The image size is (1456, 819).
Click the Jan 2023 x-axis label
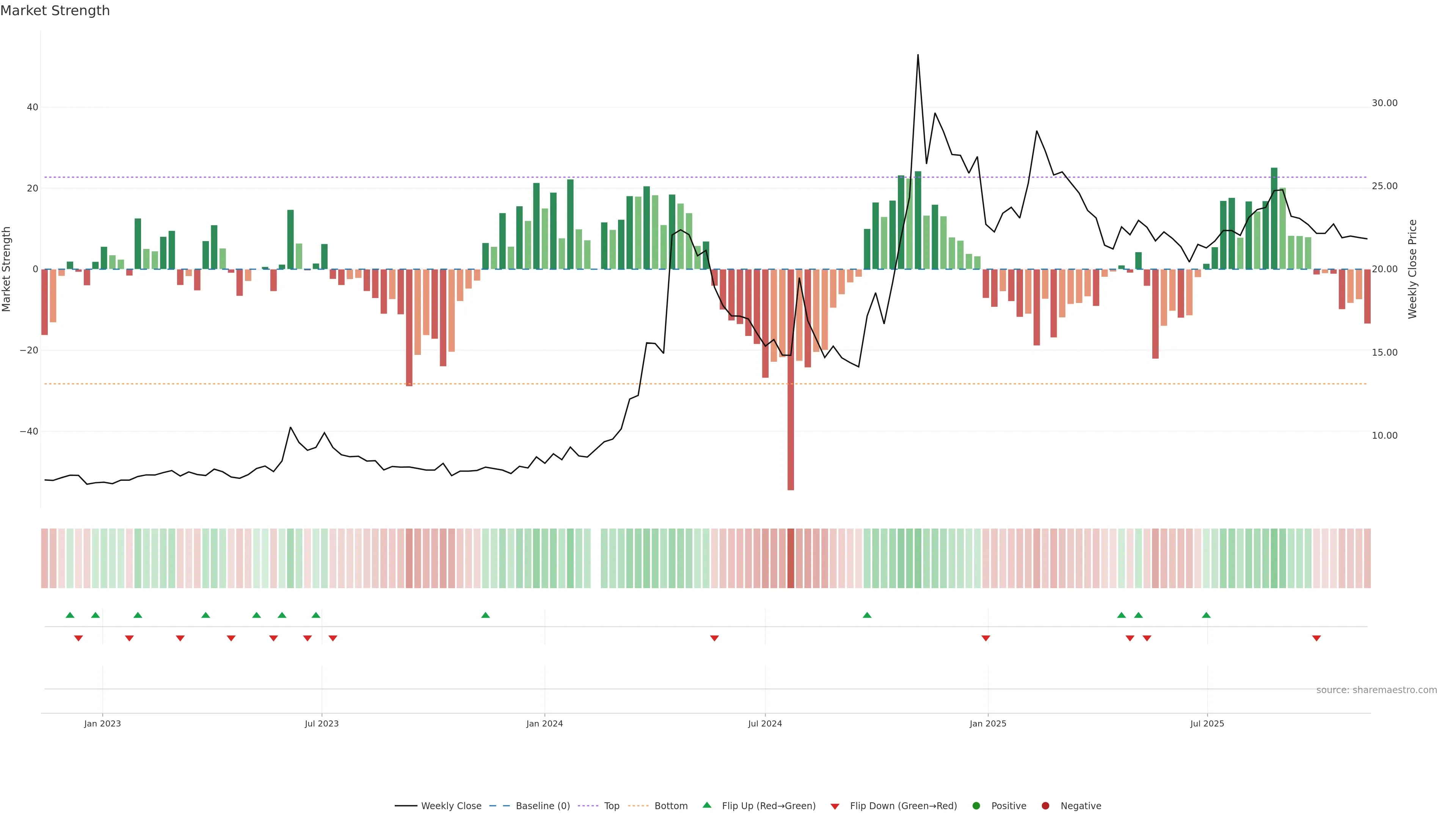coord(102,723)
